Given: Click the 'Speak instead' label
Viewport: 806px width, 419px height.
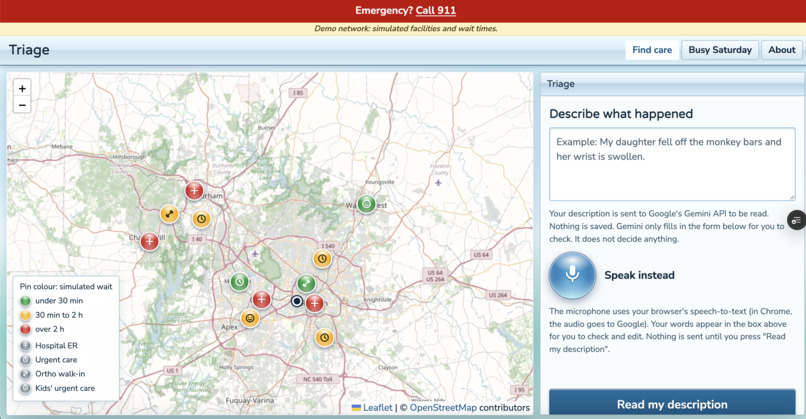Looking at the screenshot, I should click(x=639, y=275).
